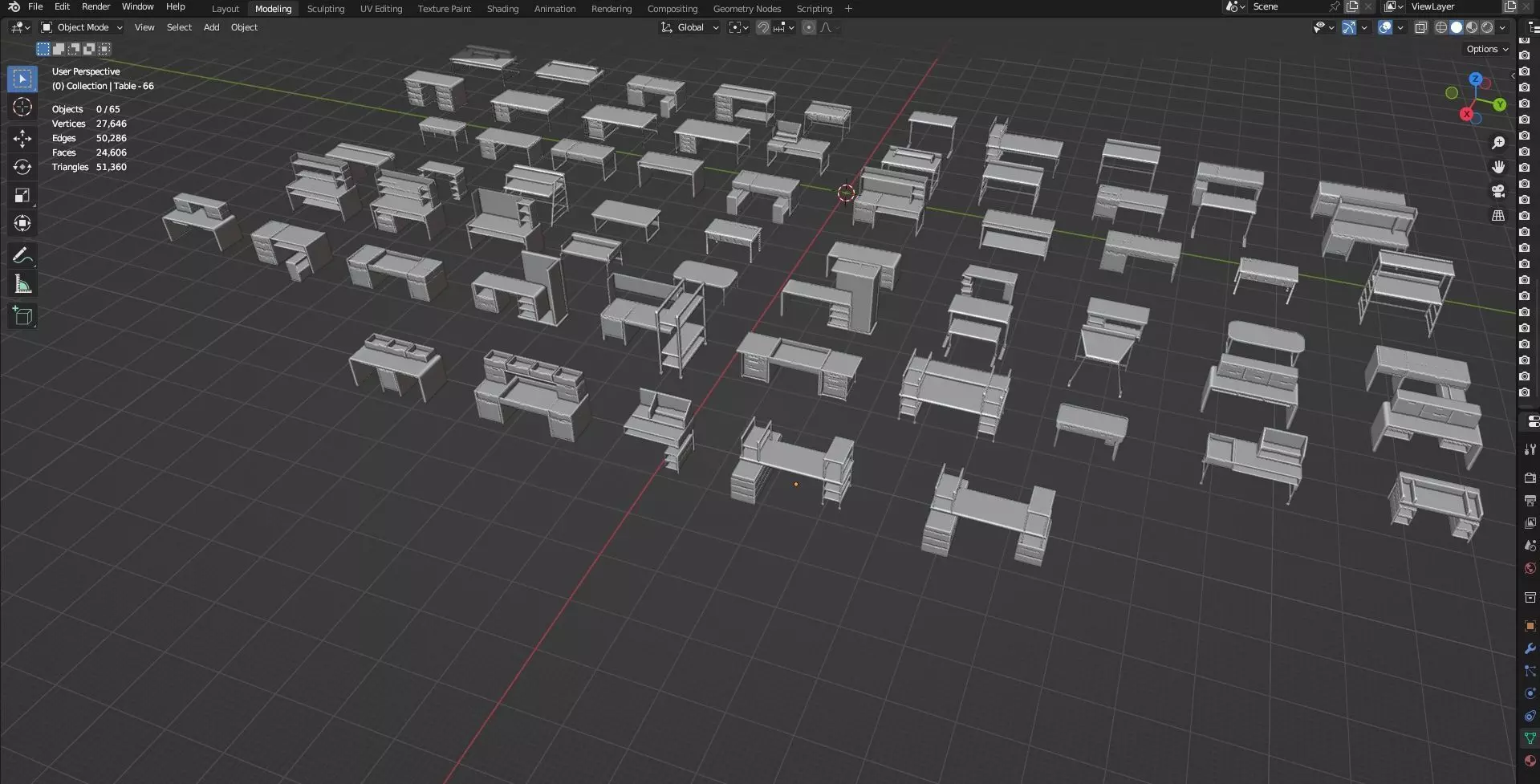Screen dimensions: 1540x784
Task: Click the red X axis gizmo ball
Action: coord(1467,114)
